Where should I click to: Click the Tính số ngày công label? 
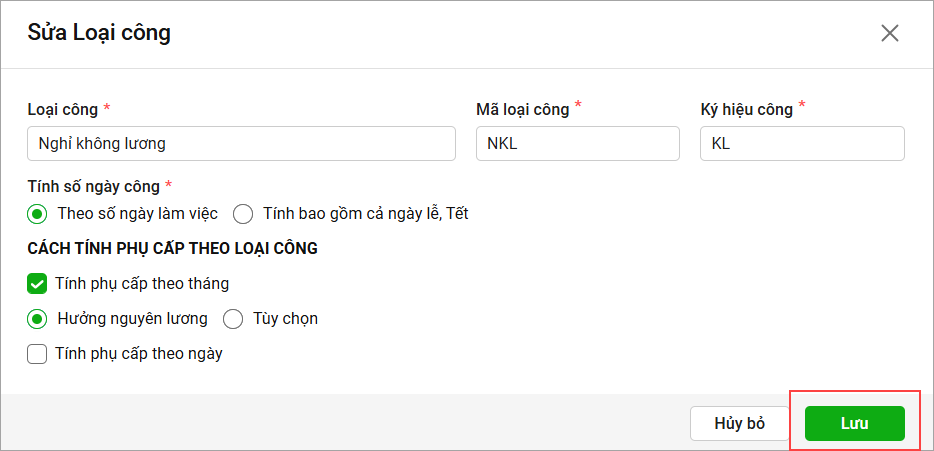pyautogui.click(x=94, y=186)
